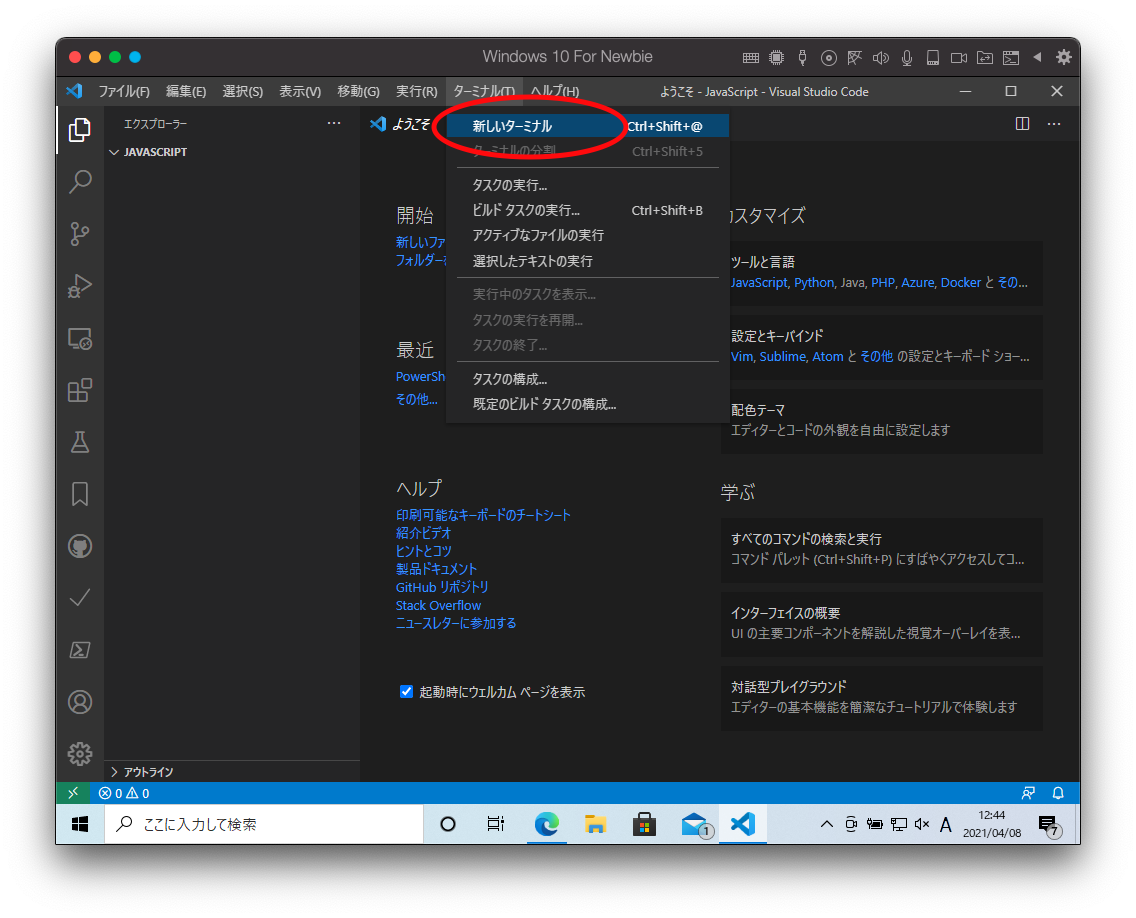Image resolution: width=1136 pixels, height=918 pixels.
Task: Open the 移動(G) menu
Action: tap(358, 91)
